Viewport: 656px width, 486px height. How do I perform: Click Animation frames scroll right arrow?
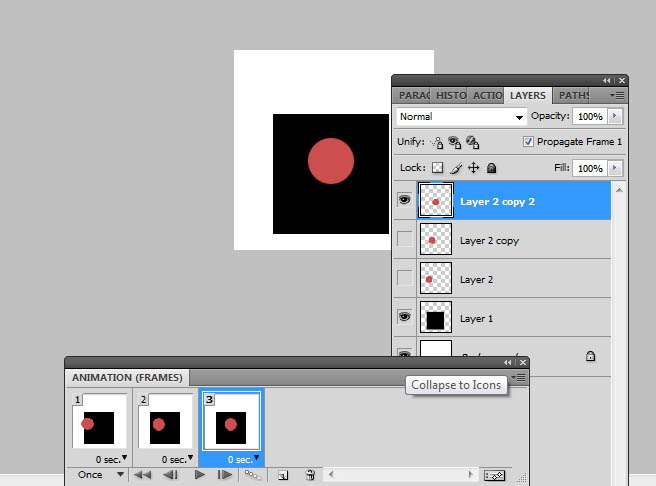470,474
